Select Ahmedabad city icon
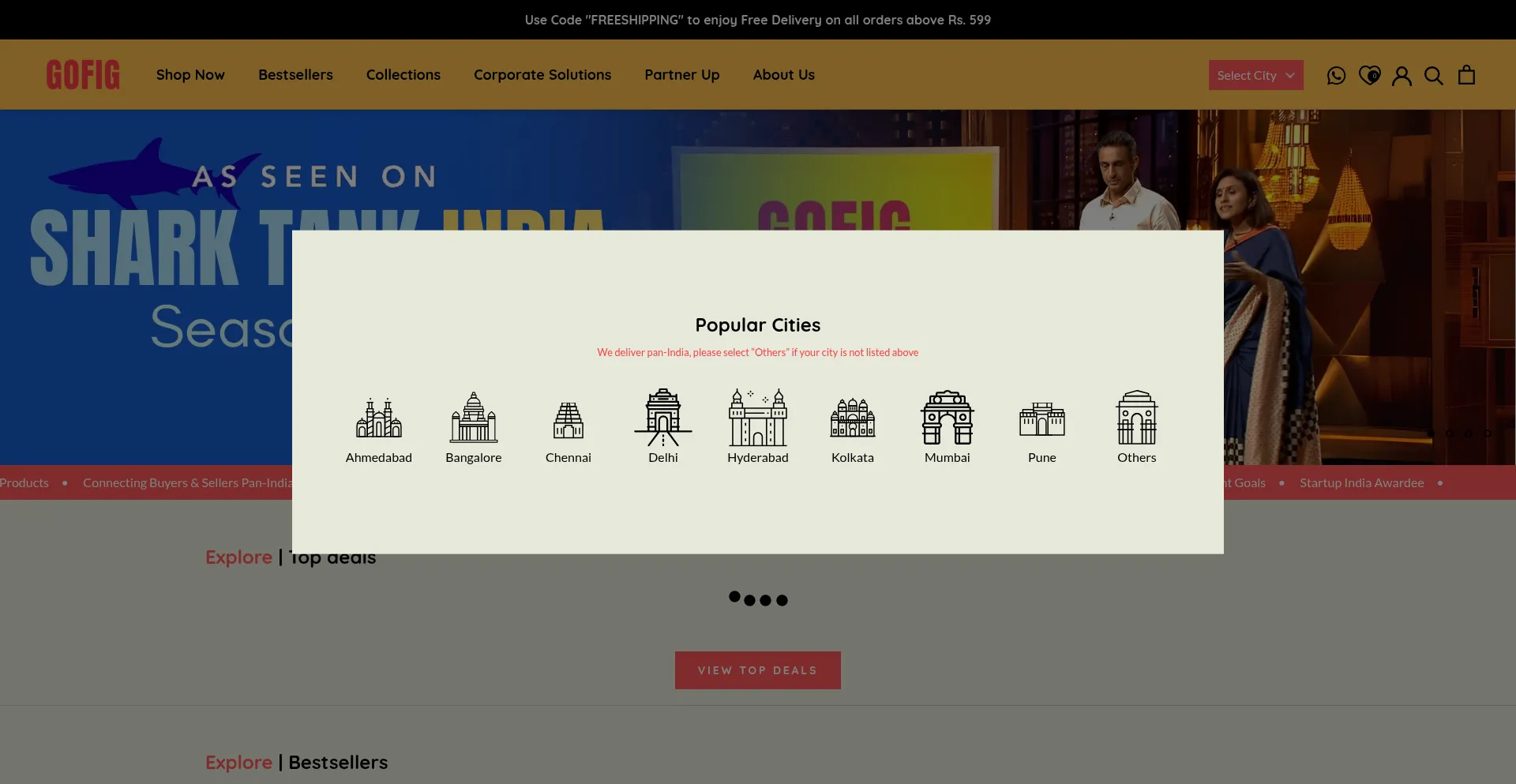 click(378, 418)
